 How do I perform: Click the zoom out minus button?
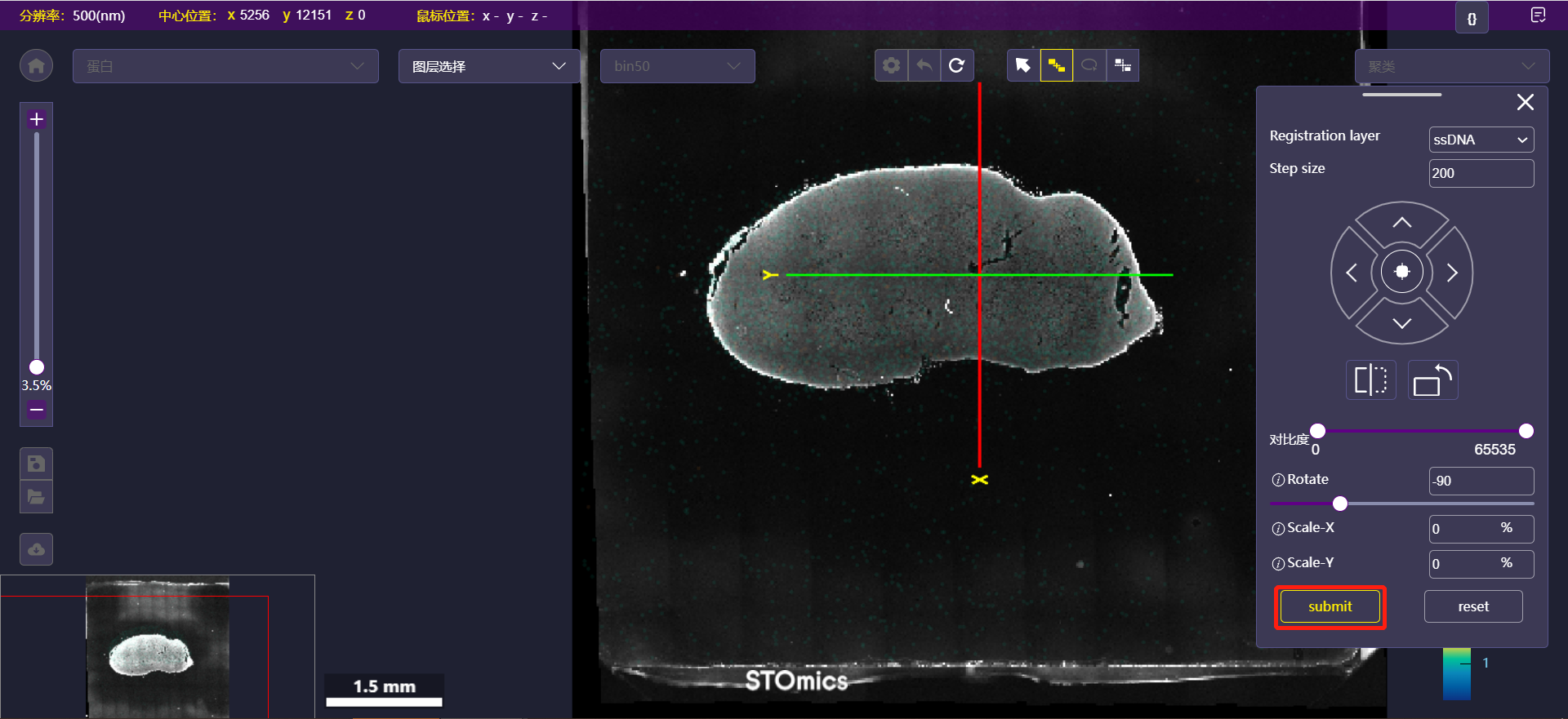(36, 409)
